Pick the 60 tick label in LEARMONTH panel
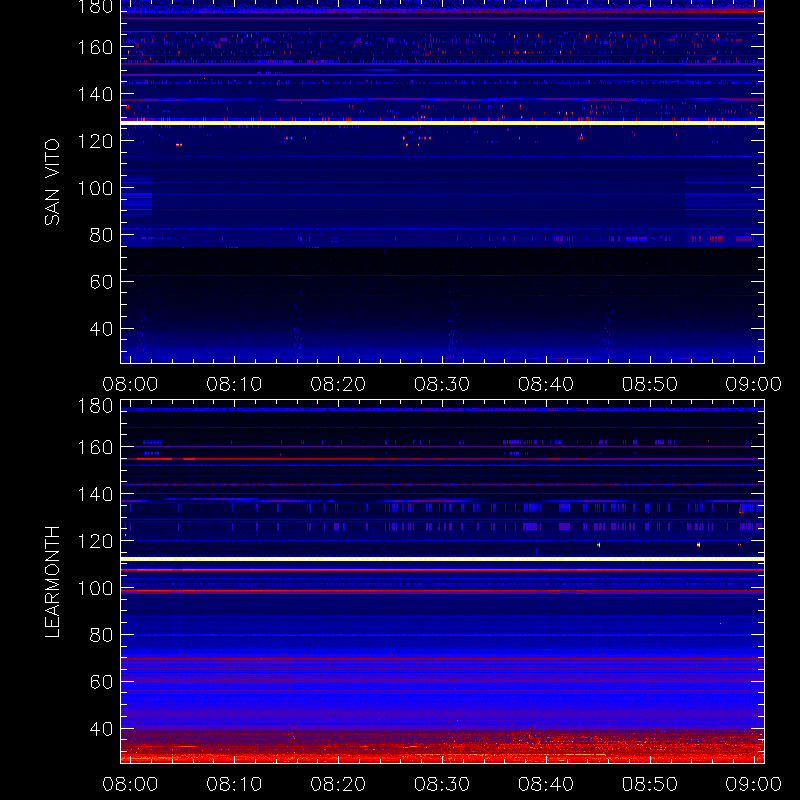Viewport: 800px width, 800px height. 101,682
